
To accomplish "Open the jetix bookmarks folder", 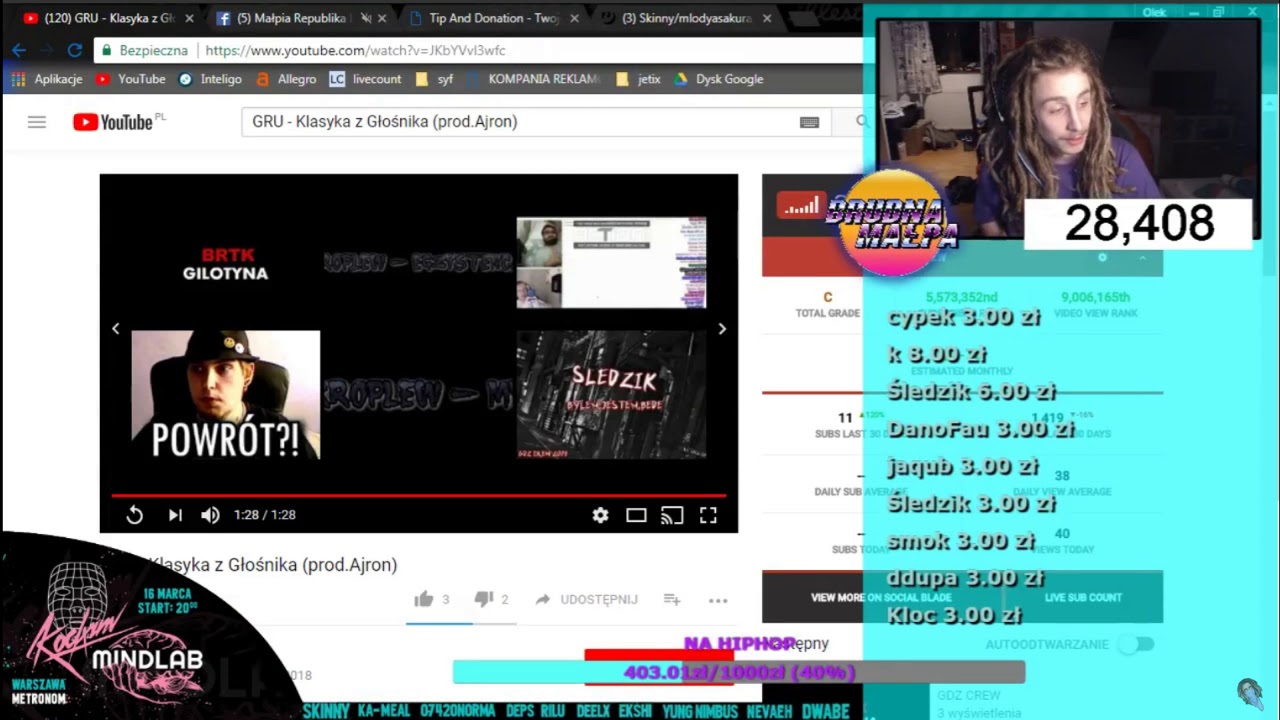I will pyautogui.click(x=639, y=79).
